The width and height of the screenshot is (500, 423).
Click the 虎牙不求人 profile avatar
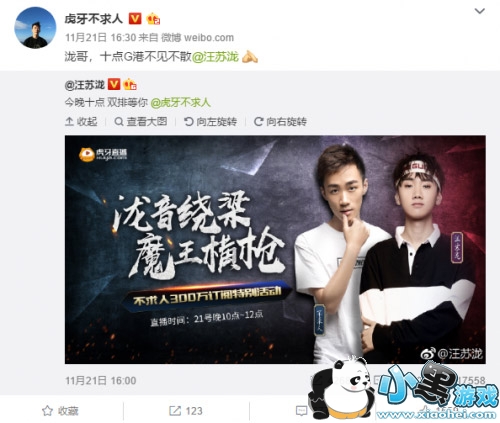tap(35, 28)
